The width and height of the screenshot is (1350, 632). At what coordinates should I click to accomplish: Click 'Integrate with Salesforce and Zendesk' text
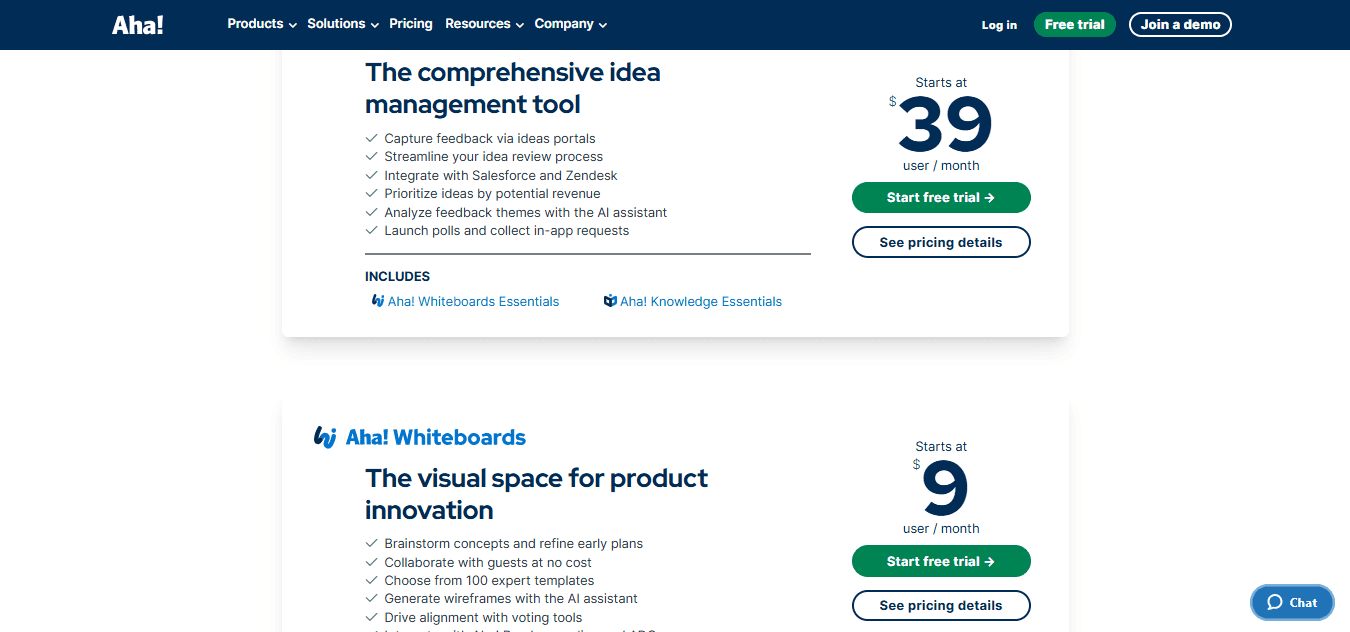tap(501, 175)
